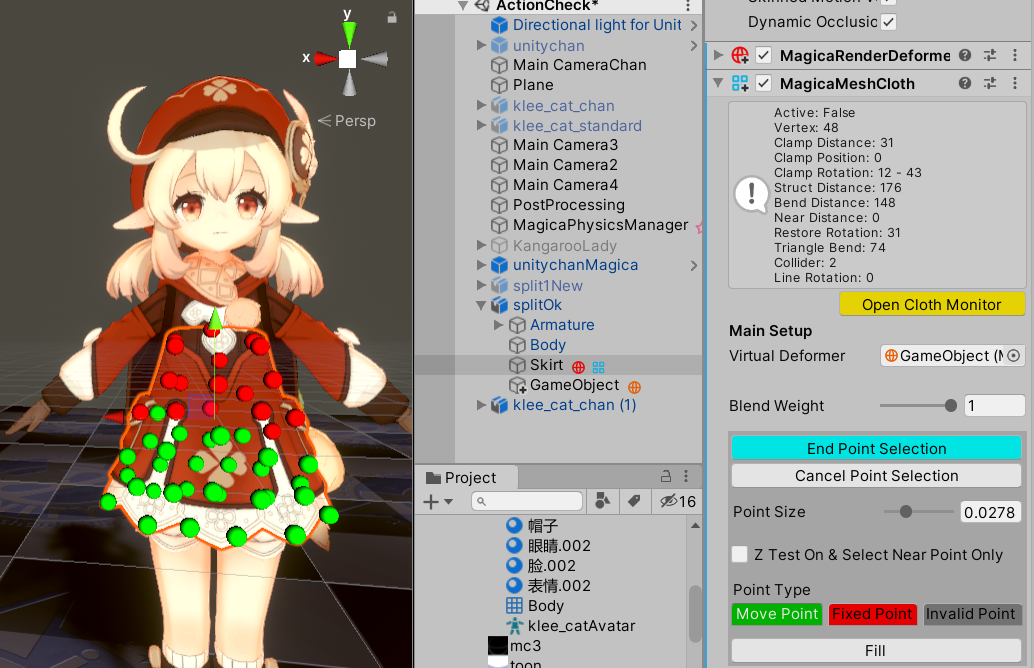Select PostProcessing object
Image resolution: width=1034 pixels, height=668 pixels.
coord(568,205)
